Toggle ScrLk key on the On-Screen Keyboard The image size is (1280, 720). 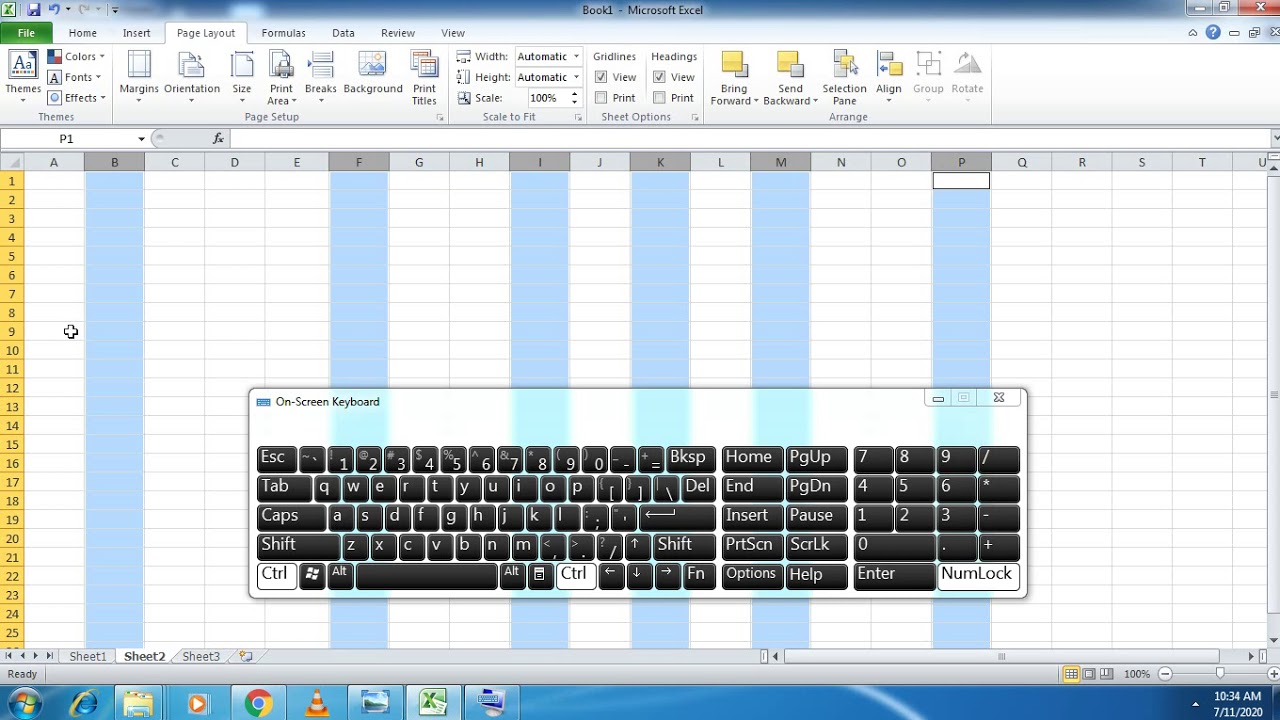click(816, 547)
